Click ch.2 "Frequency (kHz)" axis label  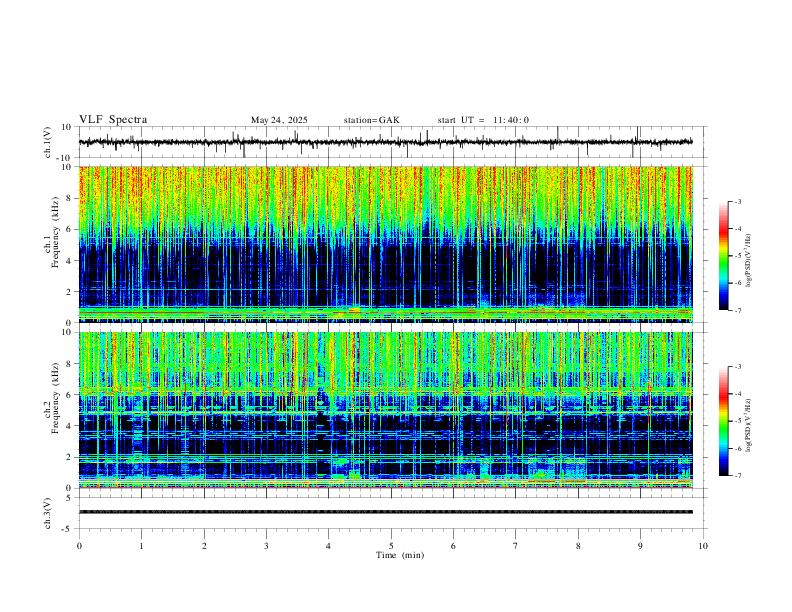click(55, 398)
